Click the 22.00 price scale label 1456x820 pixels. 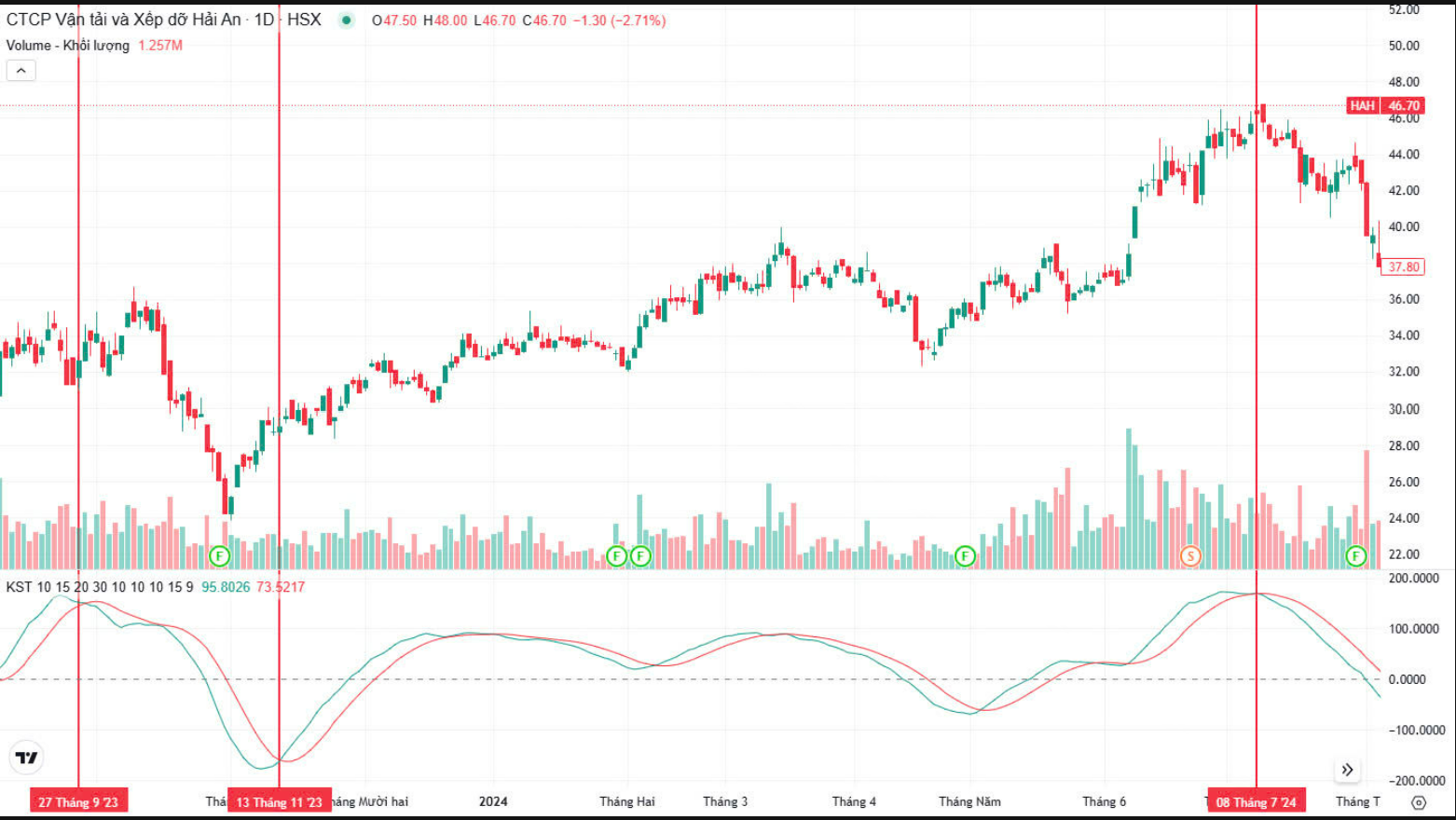[x=1404, y=554]
